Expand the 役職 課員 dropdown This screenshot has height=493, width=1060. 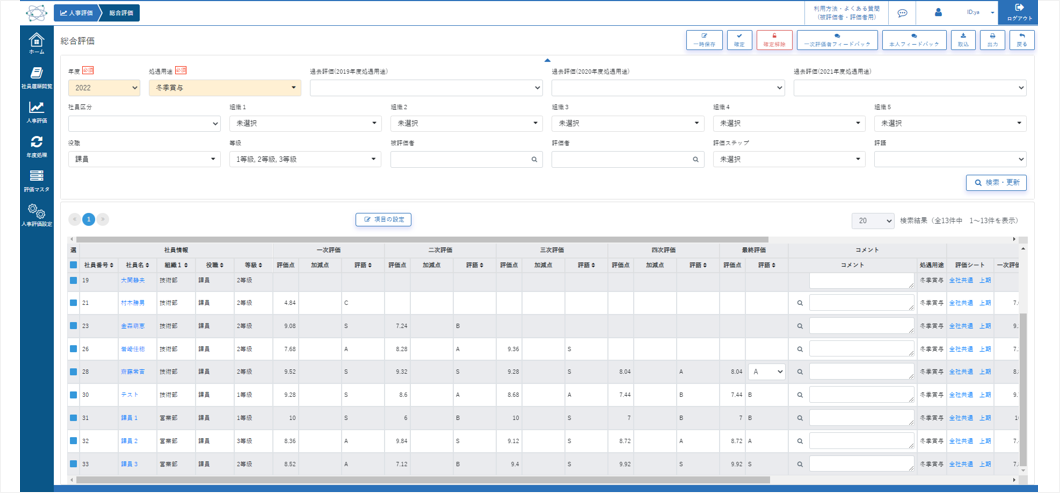[143, 159]
